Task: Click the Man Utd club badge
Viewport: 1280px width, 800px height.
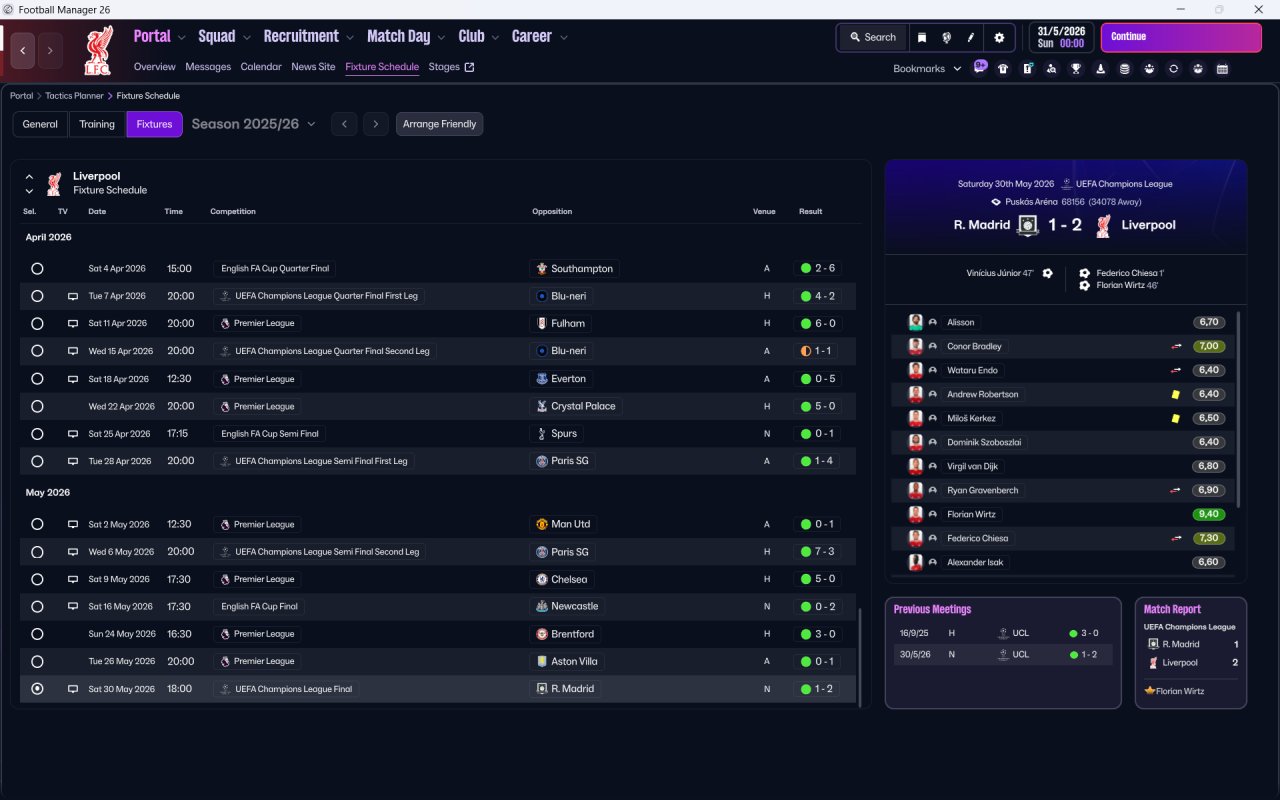Action: coord(541,524)
